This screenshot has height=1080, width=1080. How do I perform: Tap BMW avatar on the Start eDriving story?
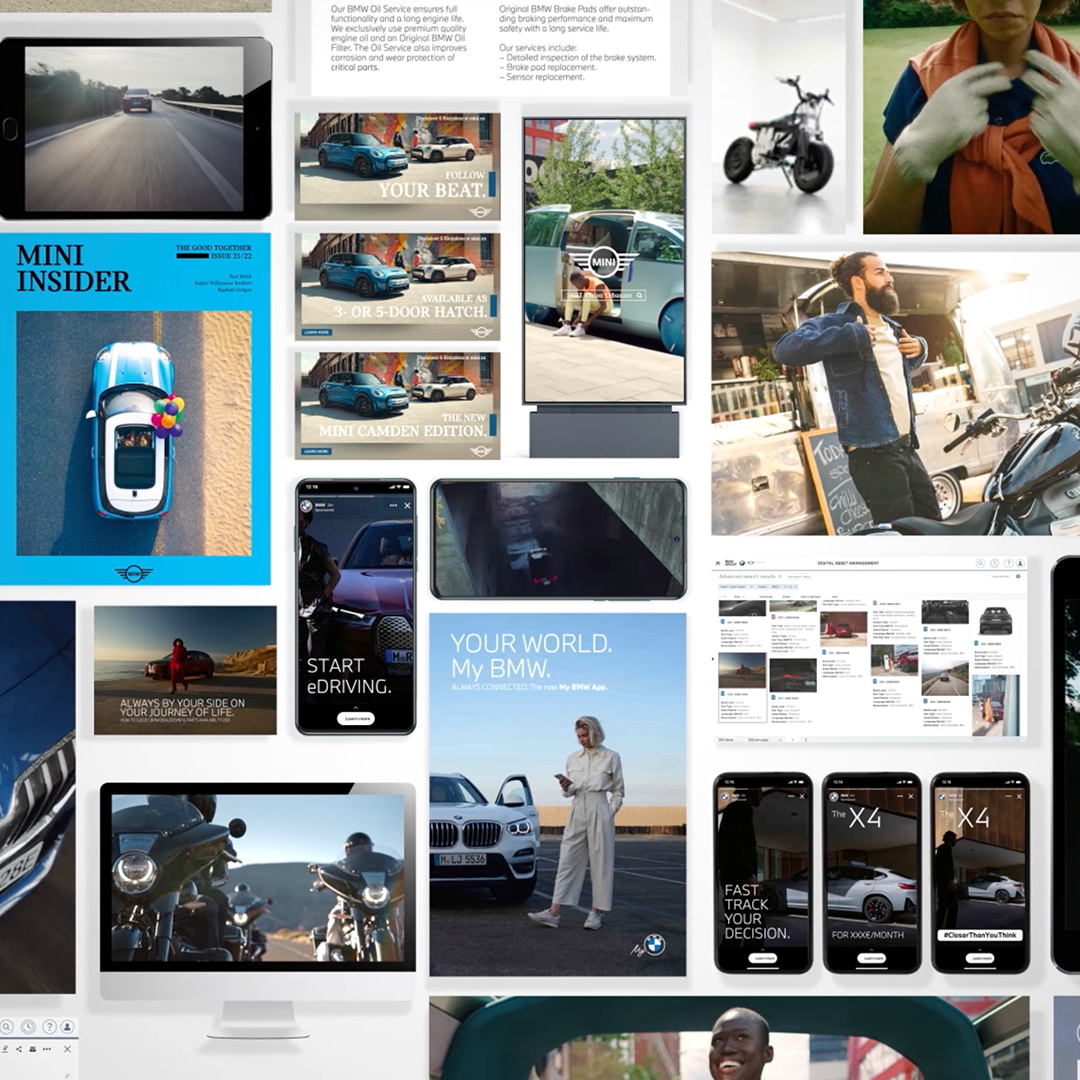coord(306,506)
